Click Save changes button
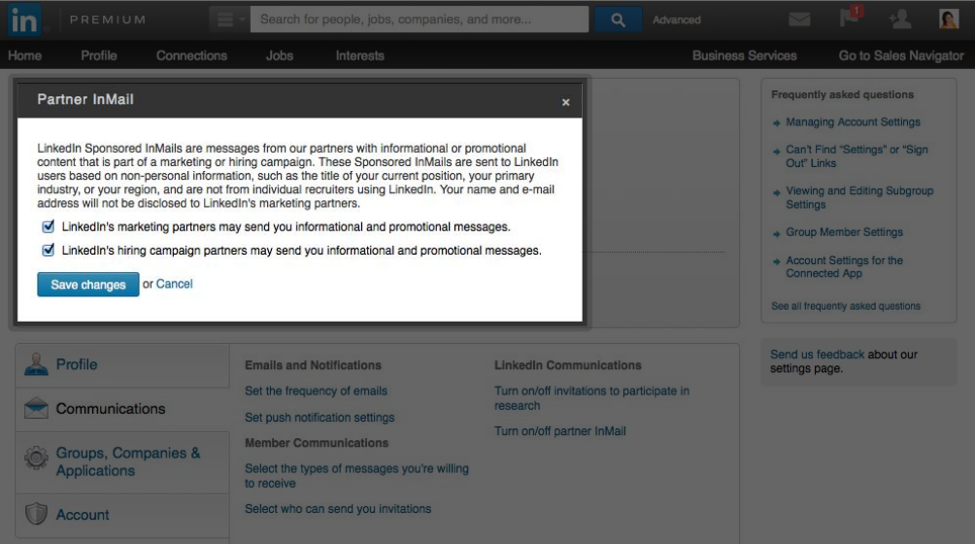Screen dimensions: 975x544 [x=88, y=284]
